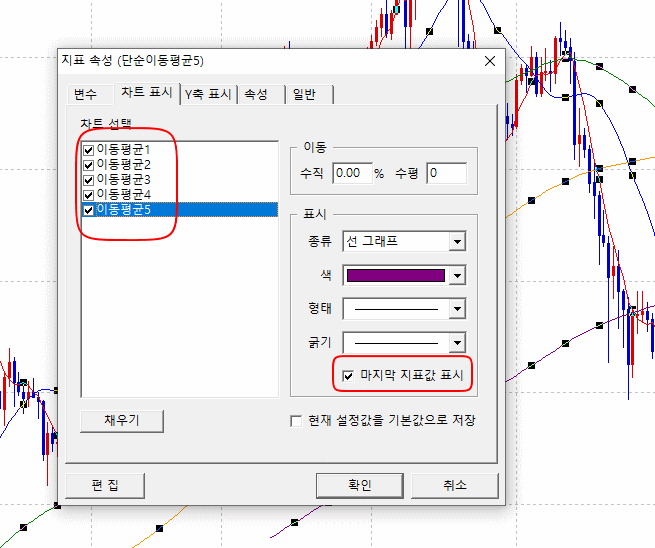Enable 현재 설정값을 기본값으로 저장 checkbox
The height and width of the screenshot is (548, 655).
(x=296, y=421)
